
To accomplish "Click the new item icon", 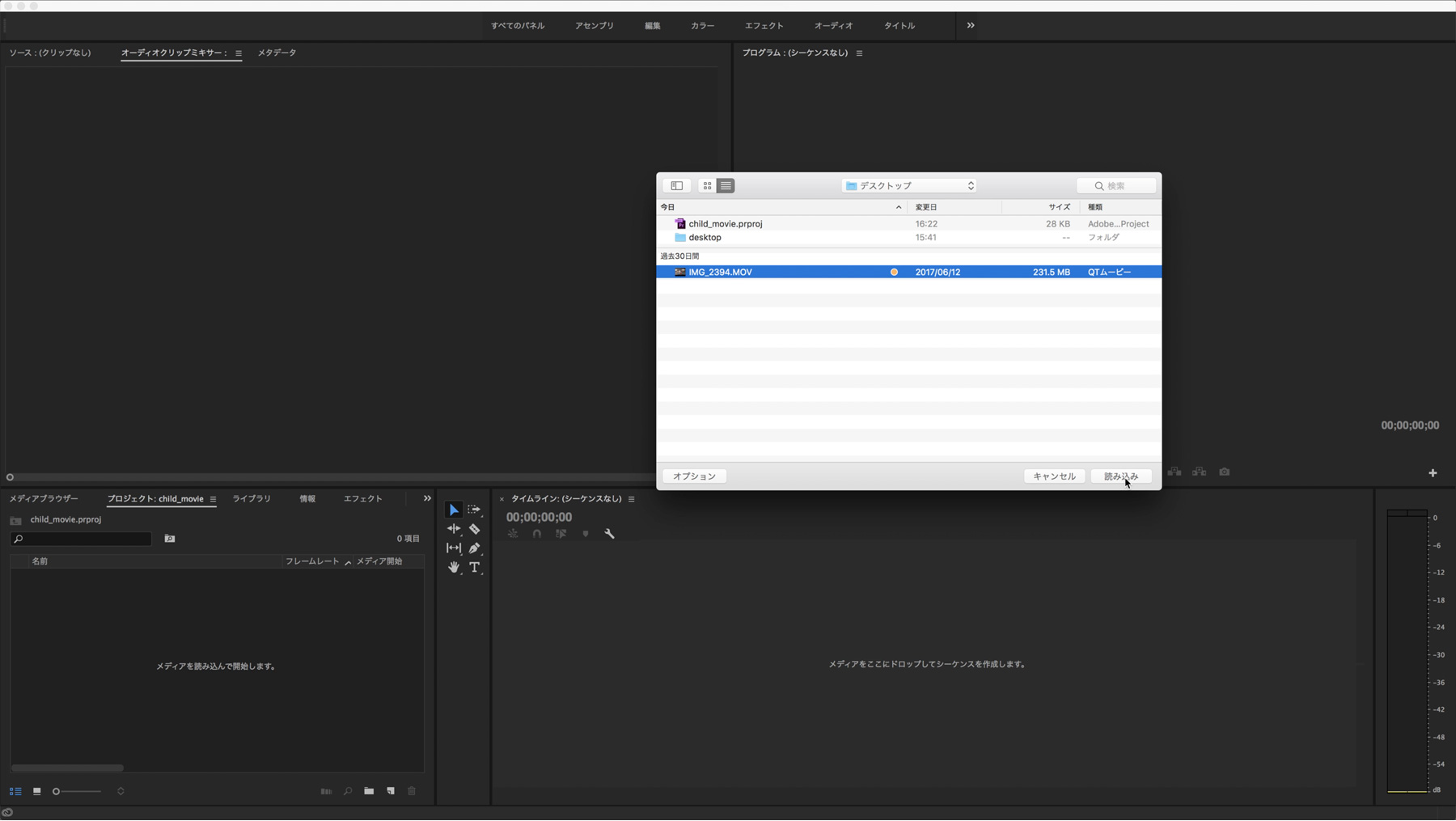I will 391,792.
